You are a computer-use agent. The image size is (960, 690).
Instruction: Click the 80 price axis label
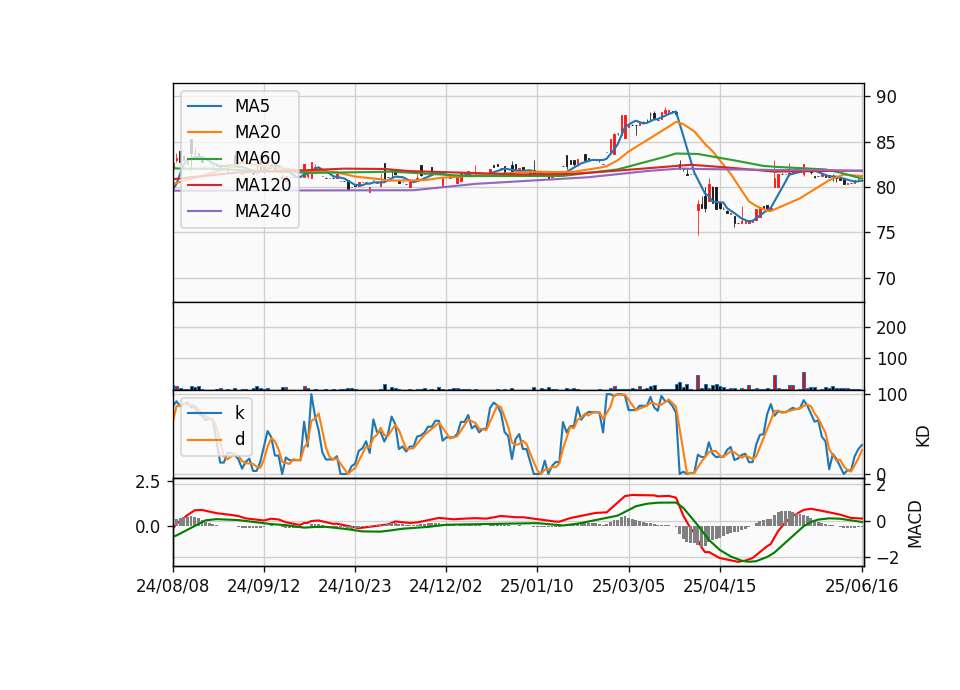coord(886,188)
